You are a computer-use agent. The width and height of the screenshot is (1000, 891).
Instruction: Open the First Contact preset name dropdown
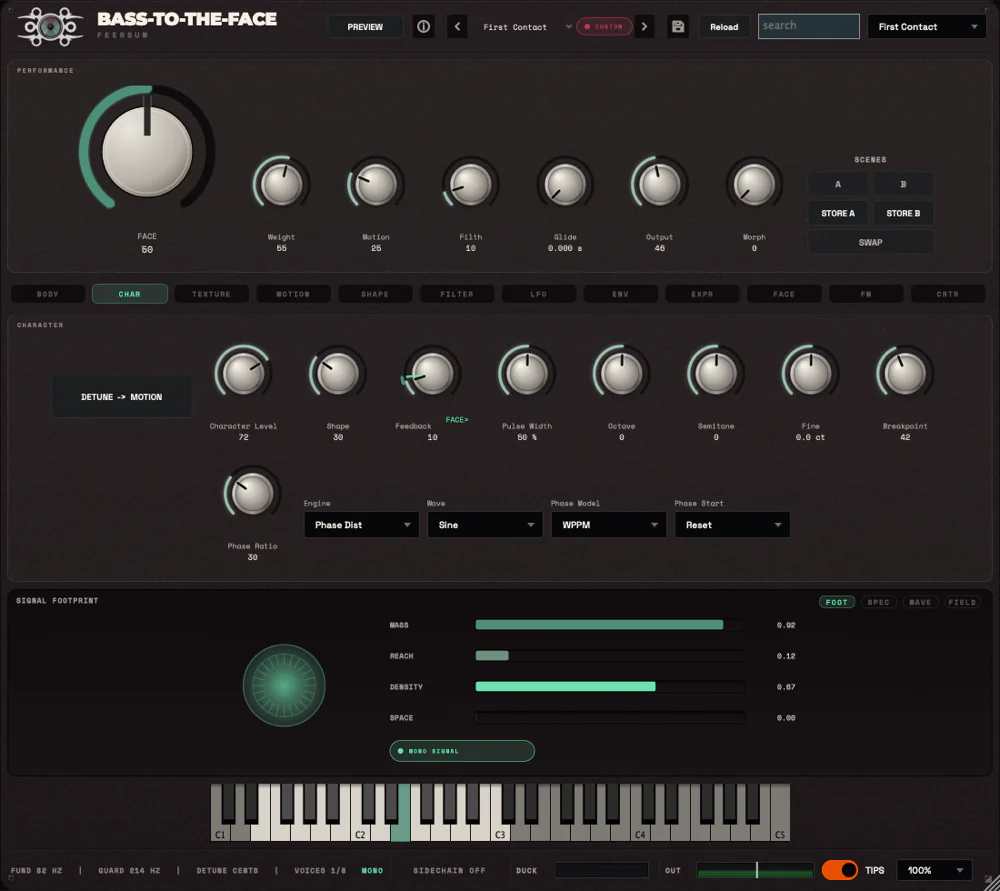coord(526,27)
